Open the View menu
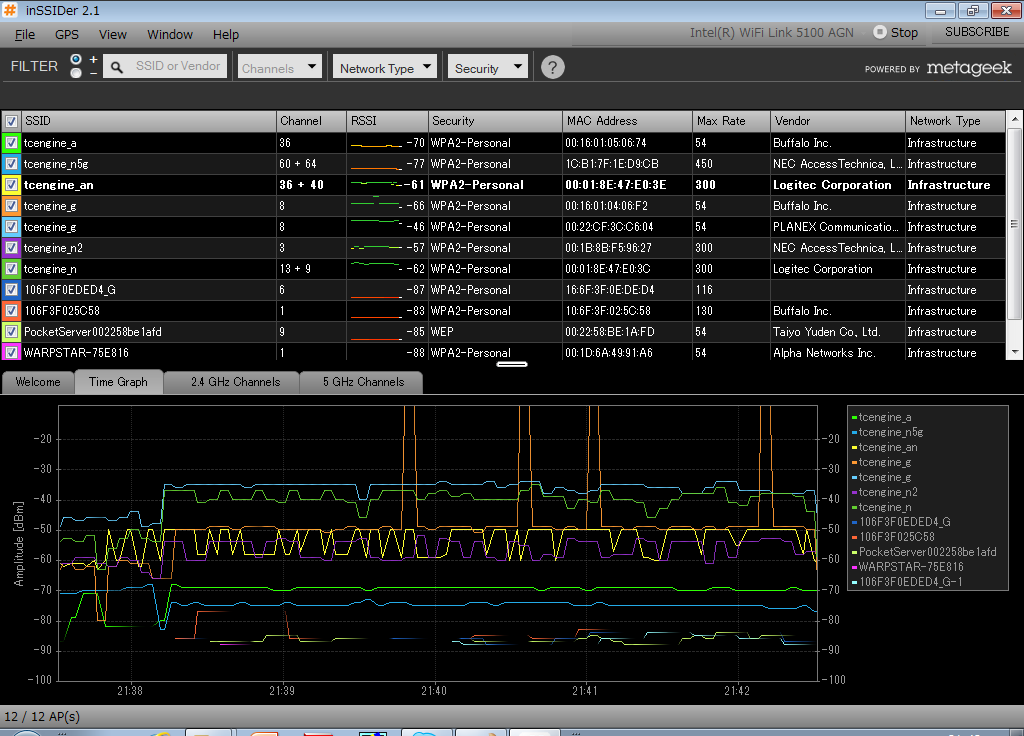 click(x=113, y=35)
